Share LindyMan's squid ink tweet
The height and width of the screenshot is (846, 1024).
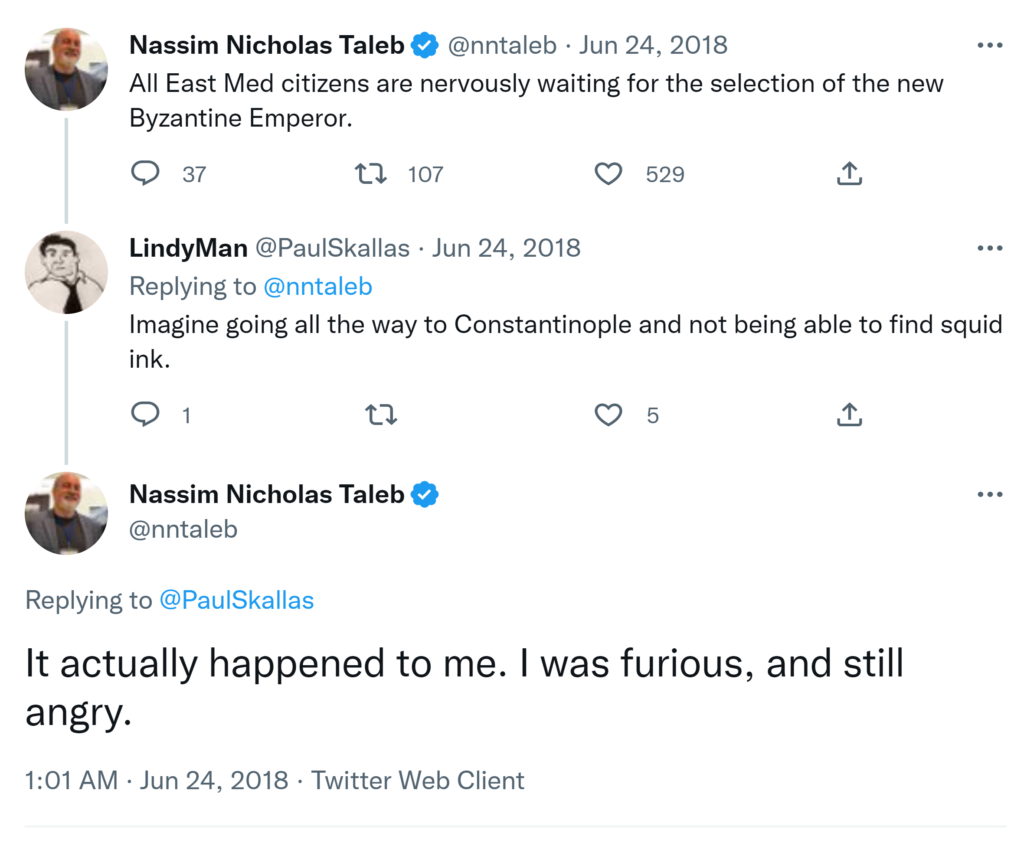[x=848, y=414]
